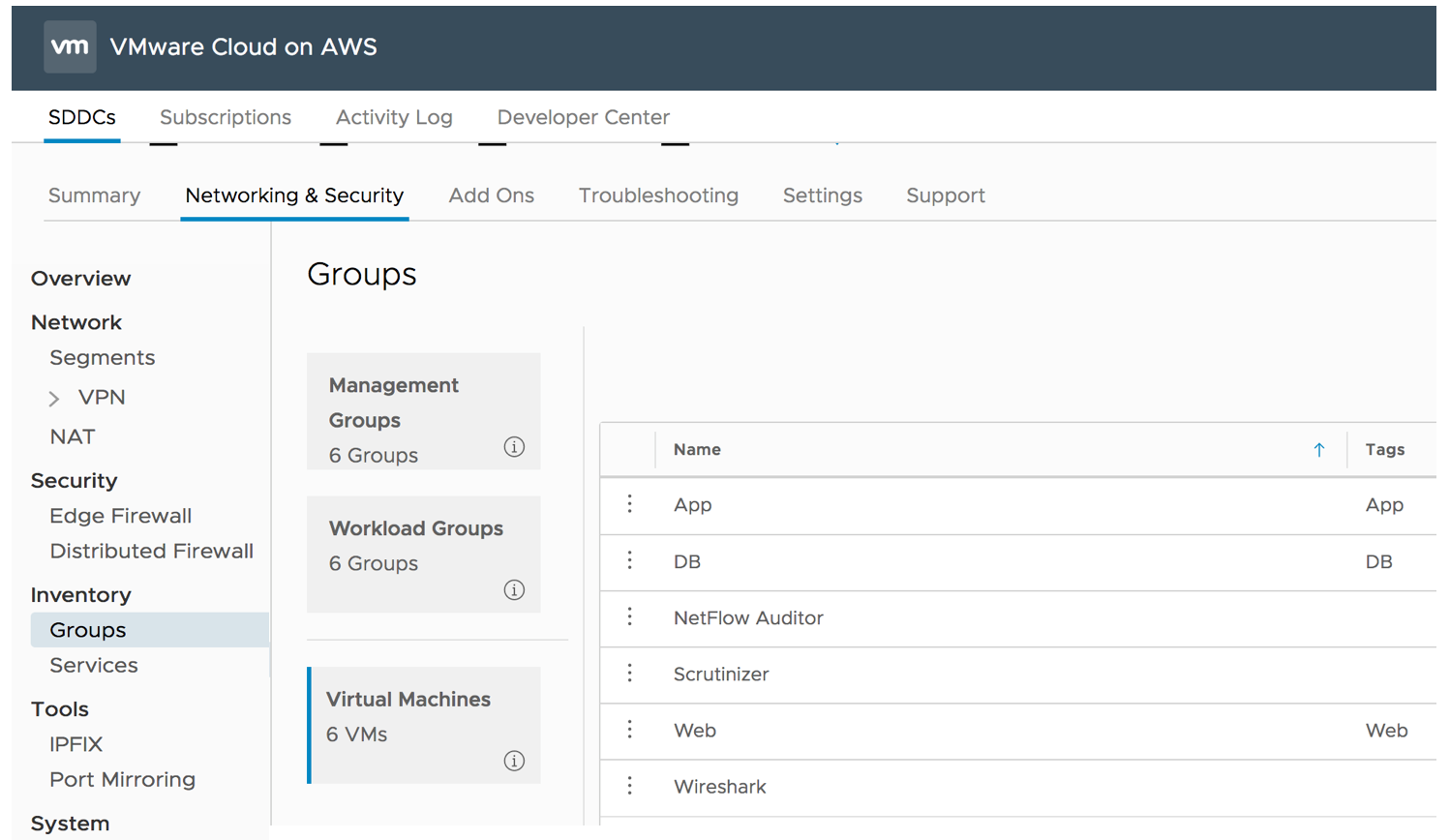Click the Scrutinizer group name

[721, 675]
